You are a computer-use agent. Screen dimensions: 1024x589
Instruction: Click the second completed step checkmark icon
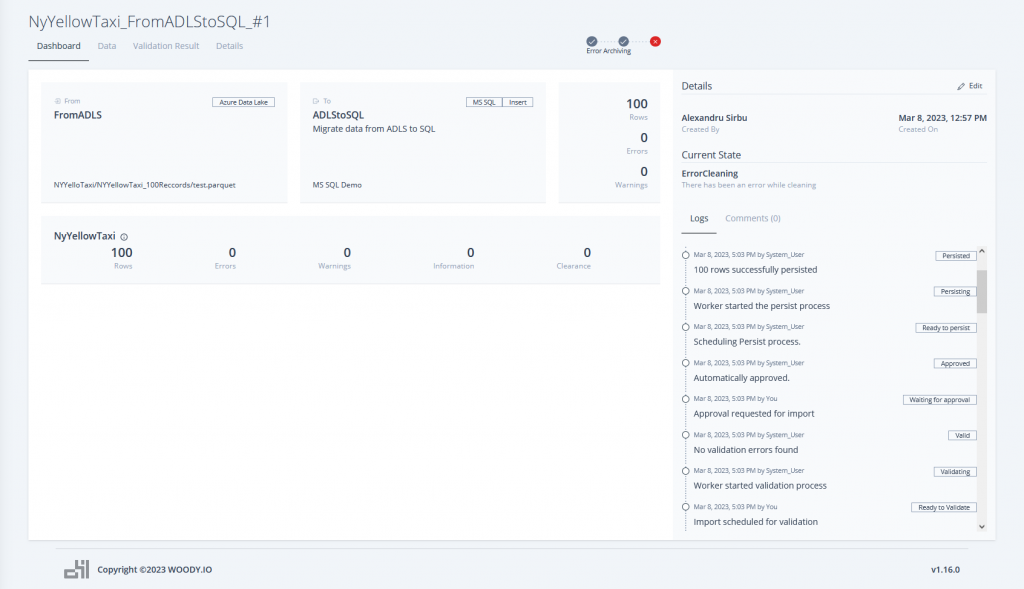[x=623, y=41]
